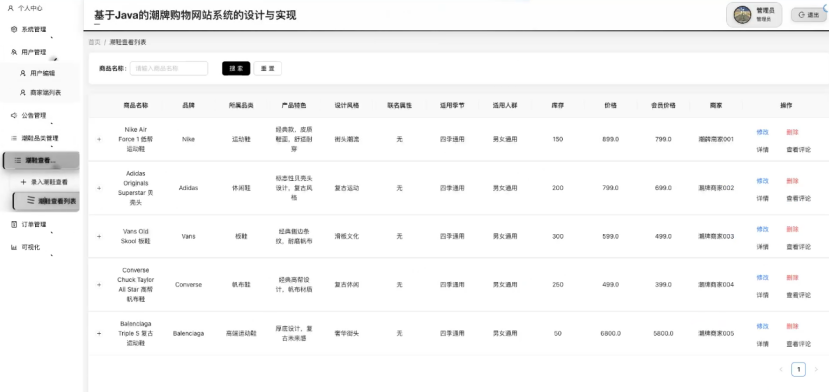
Task: Click the 系统管理 gear icon
Action: coord(14,30)
